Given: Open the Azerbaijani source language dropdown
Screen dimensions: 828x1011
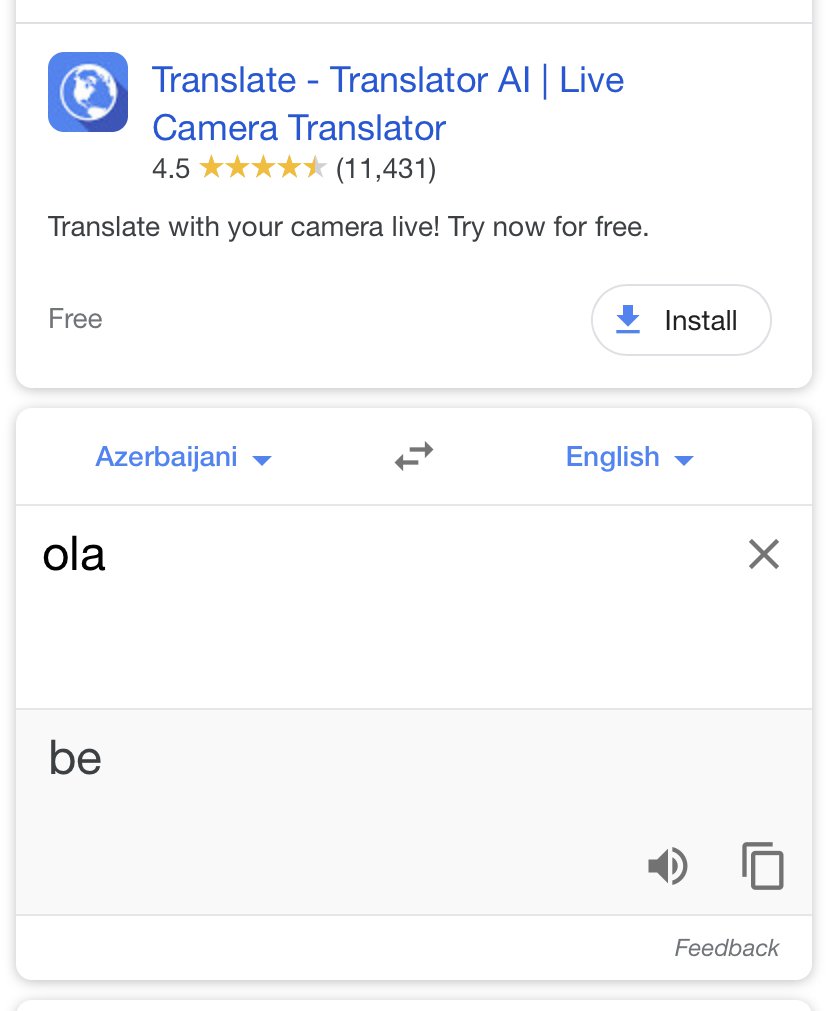Looking at the screenshot, I should click(183, 456).
